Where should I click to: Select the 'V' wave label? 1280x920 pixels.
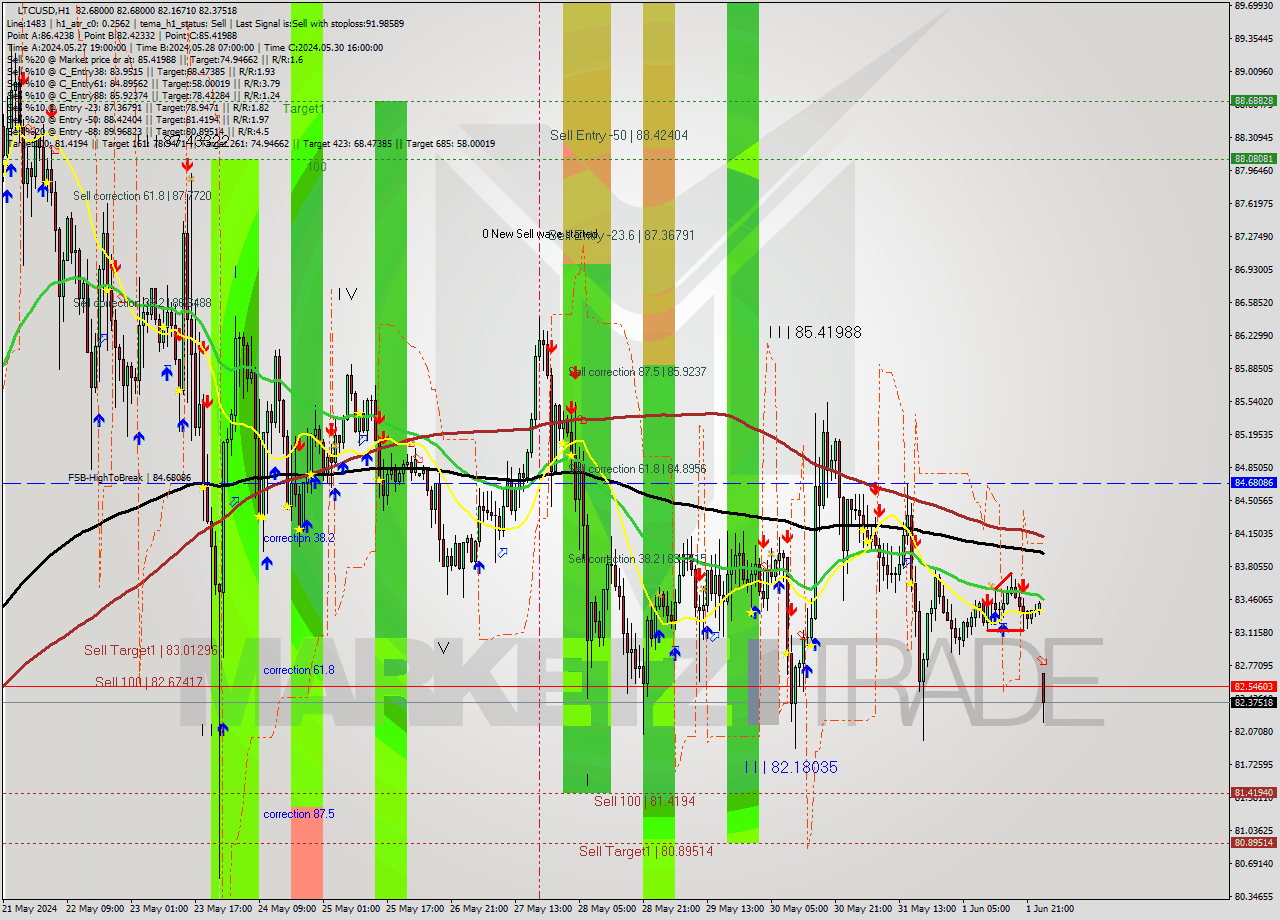pyautogui.click(x=443, y=648)
